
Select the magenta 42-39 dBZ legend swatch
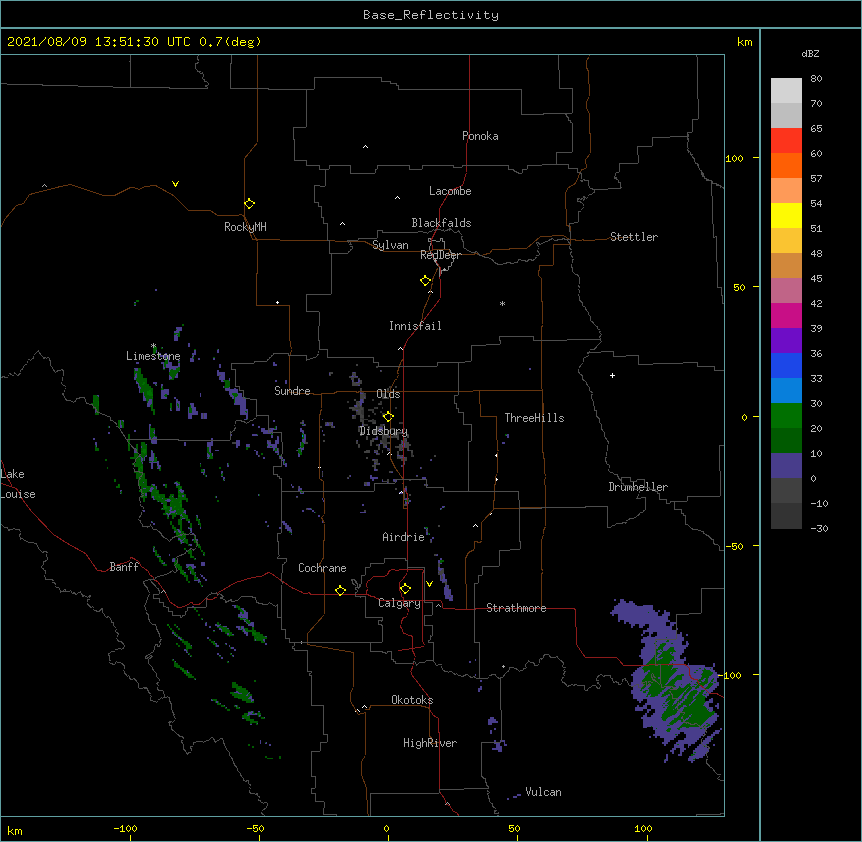(786, 315)
